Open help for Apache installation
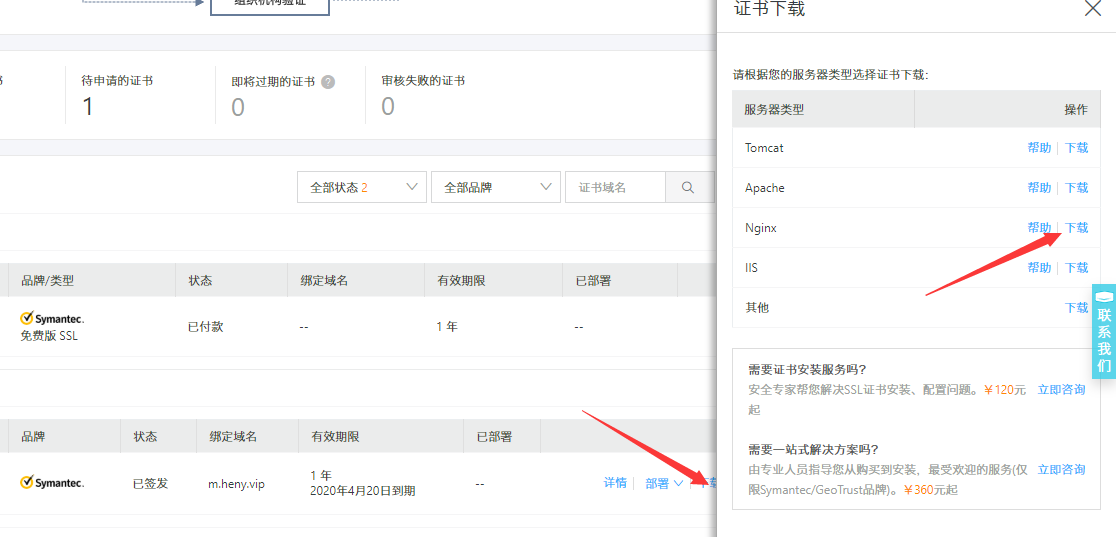 point(1039,188)
